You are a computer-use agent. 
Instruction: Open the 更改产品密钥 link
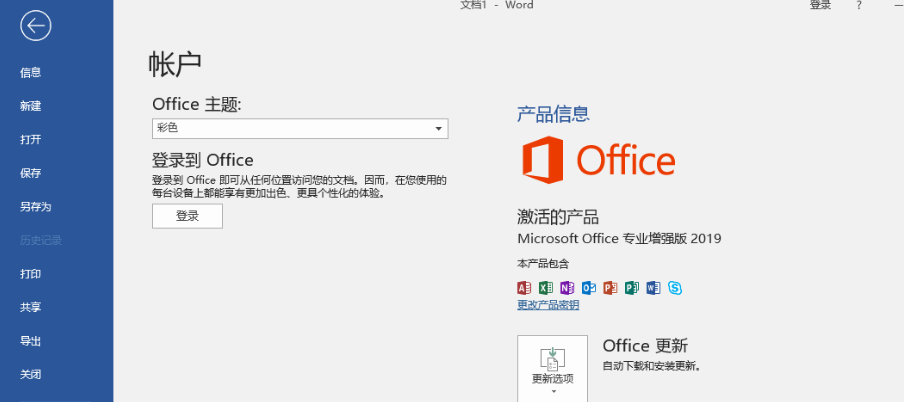[548, 305]
